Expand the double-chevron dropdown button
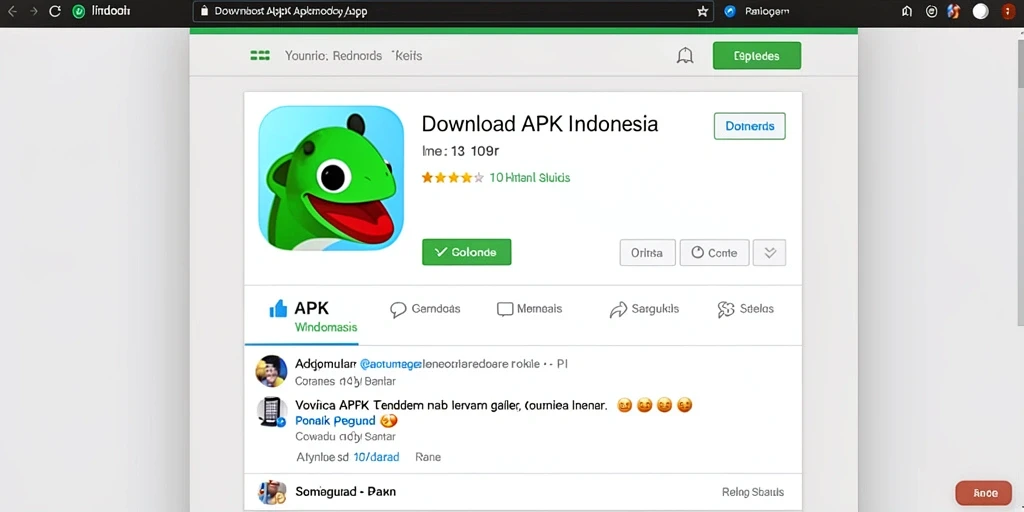 tap(769, 253)
